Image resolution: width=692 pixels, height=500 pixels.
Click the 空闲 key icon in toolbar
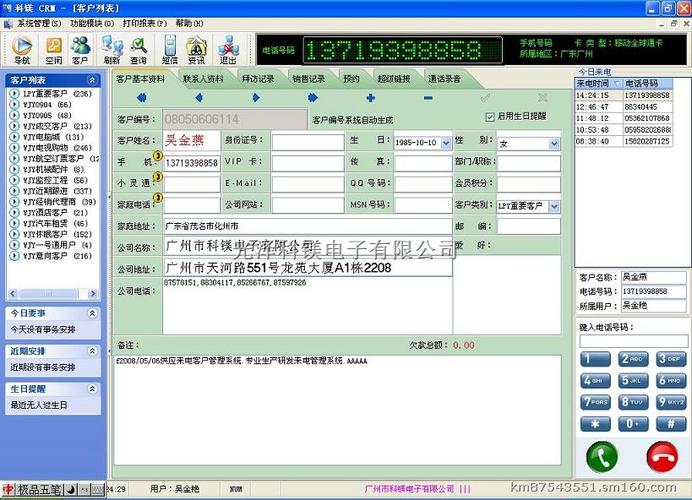(x=54, y=50)
